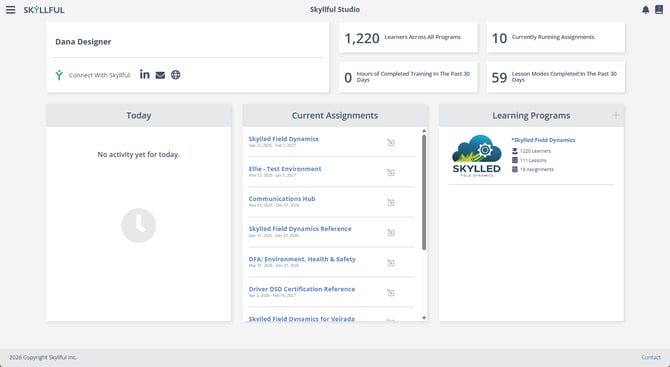This screenshot has height=367, width=670.
Task: Open the Skyllful website globe icon
Action: (x=176, y=75)
